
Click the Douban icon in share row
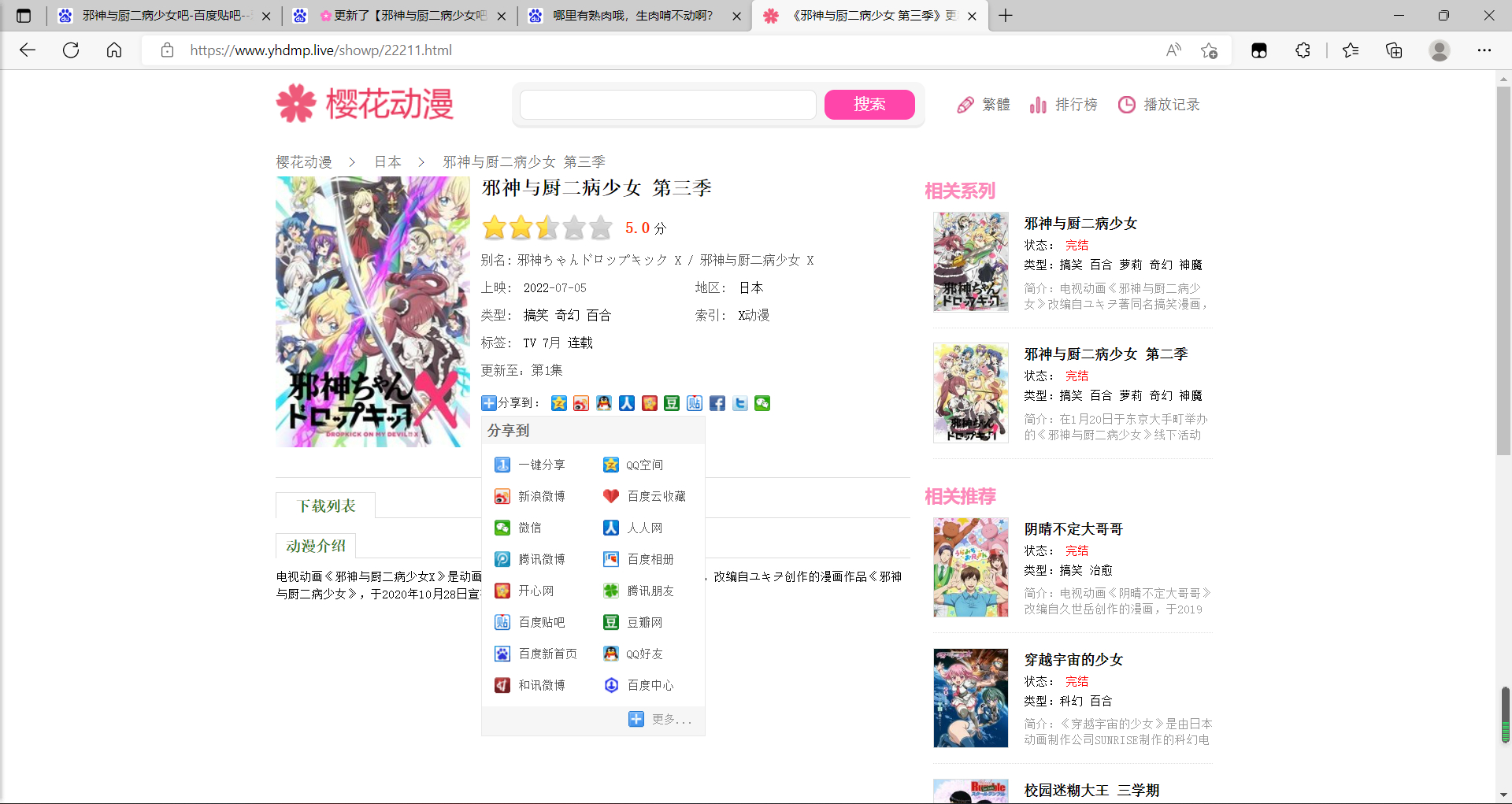tap(672, 403)
